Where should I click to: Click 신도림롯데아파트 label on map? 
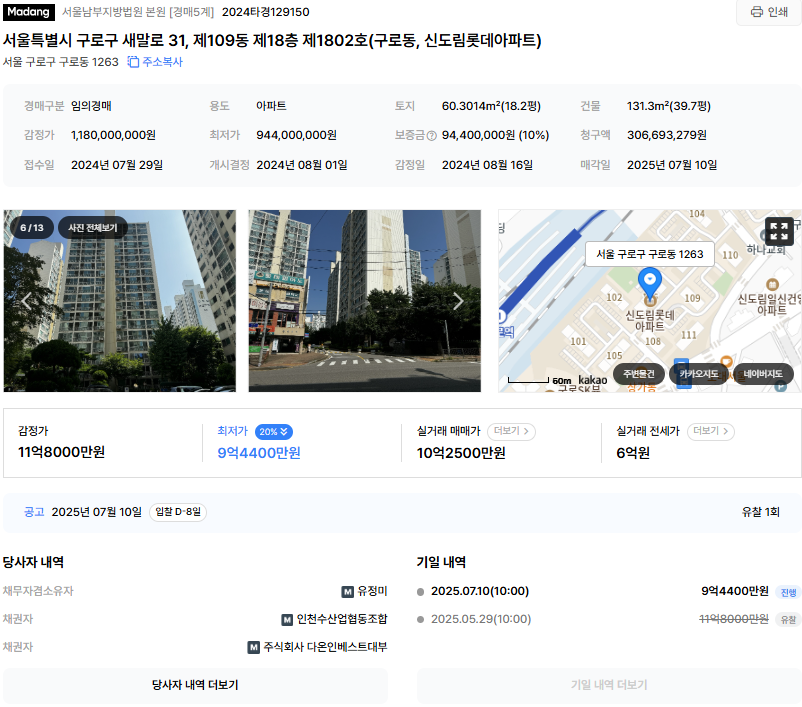pos(650,321)
